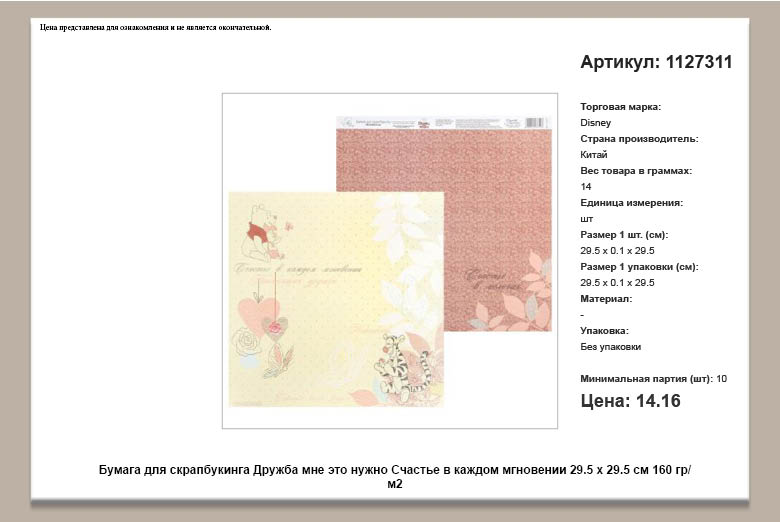Click the scrapbooking paper product image
Viewport: 780px width, 522px height.
pyautogui.click(x=390, y=261)
